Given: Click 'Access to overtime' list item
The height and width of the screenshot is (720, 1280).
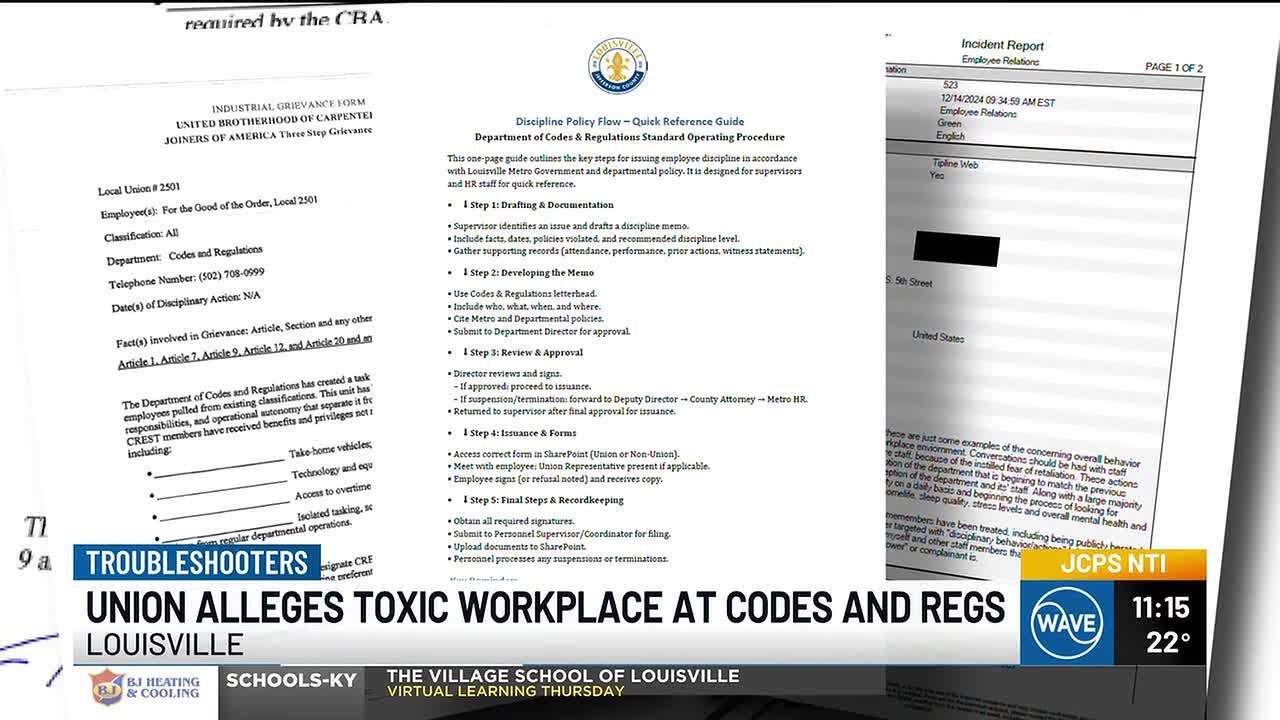Looking at the screenshot, I should click(x=334, y=492).
